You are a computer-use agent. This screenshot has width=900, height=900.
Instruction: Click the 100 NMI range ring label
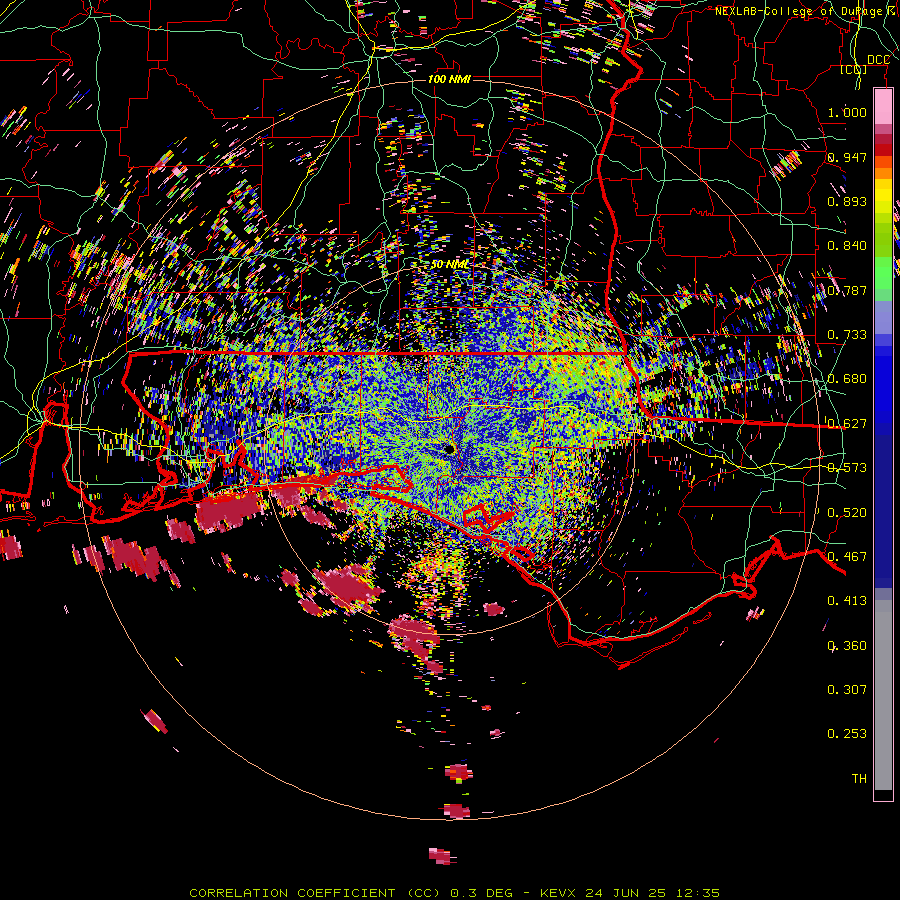[x=449, y=79]
